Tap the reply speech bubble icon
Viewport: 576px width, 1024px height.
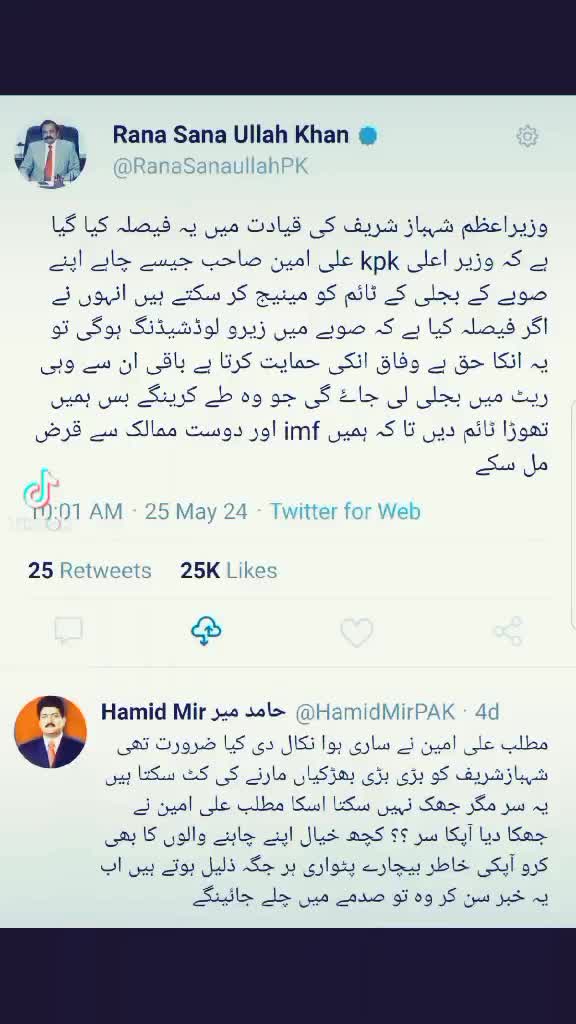pos(69,631)
